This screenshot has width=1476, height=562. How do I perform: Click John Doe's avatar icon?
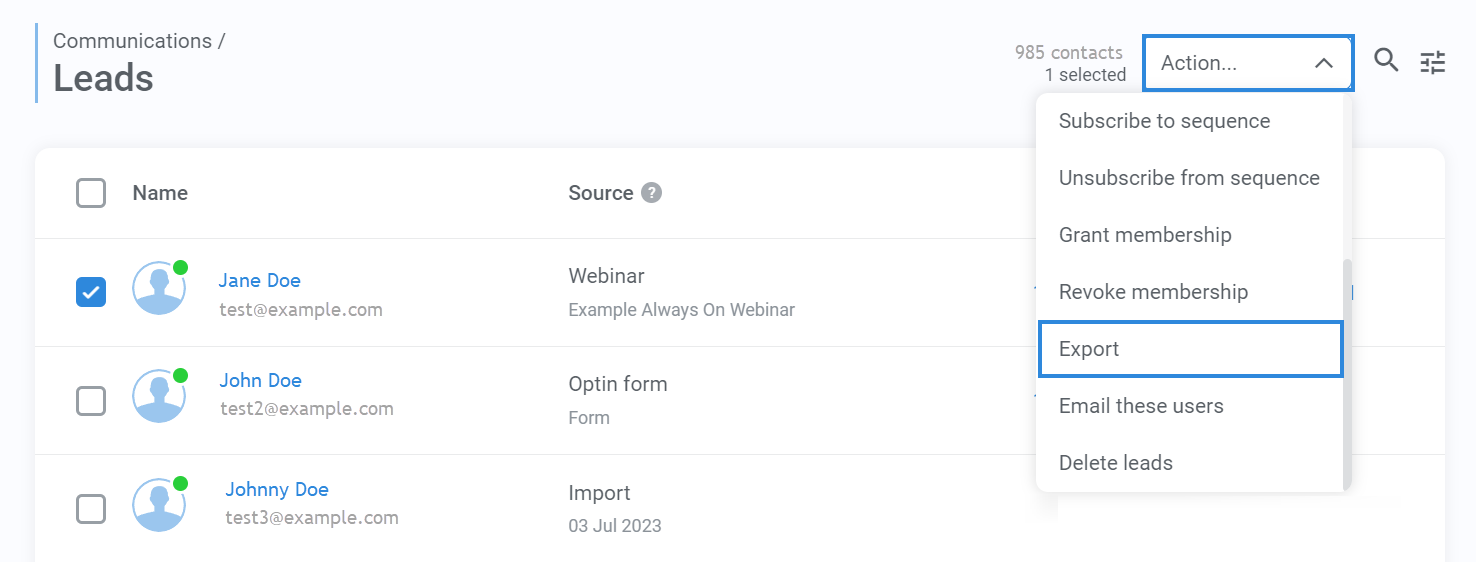point(159,395)
